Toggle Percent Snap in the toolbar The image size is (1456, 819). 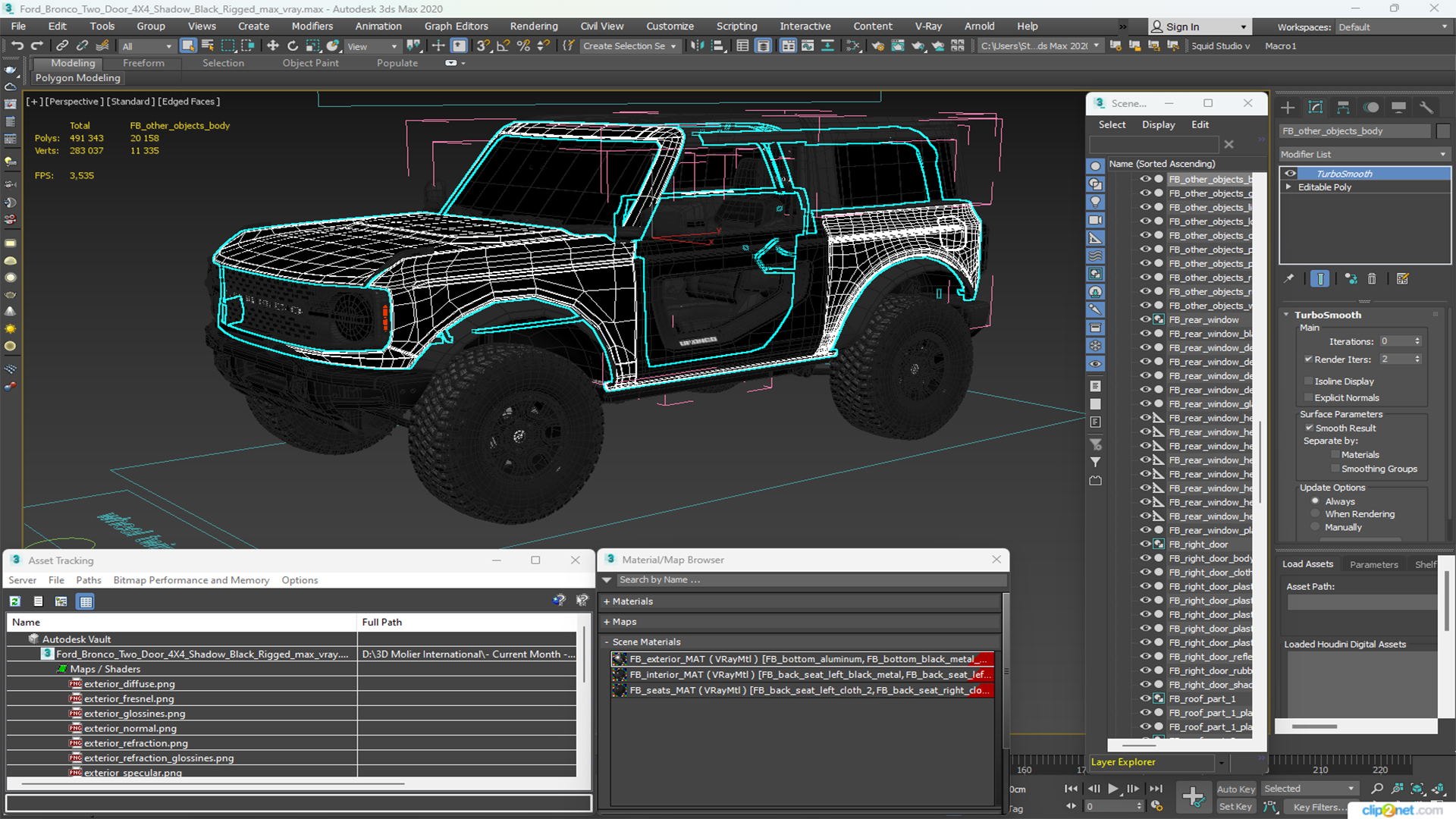pos(523,46)
